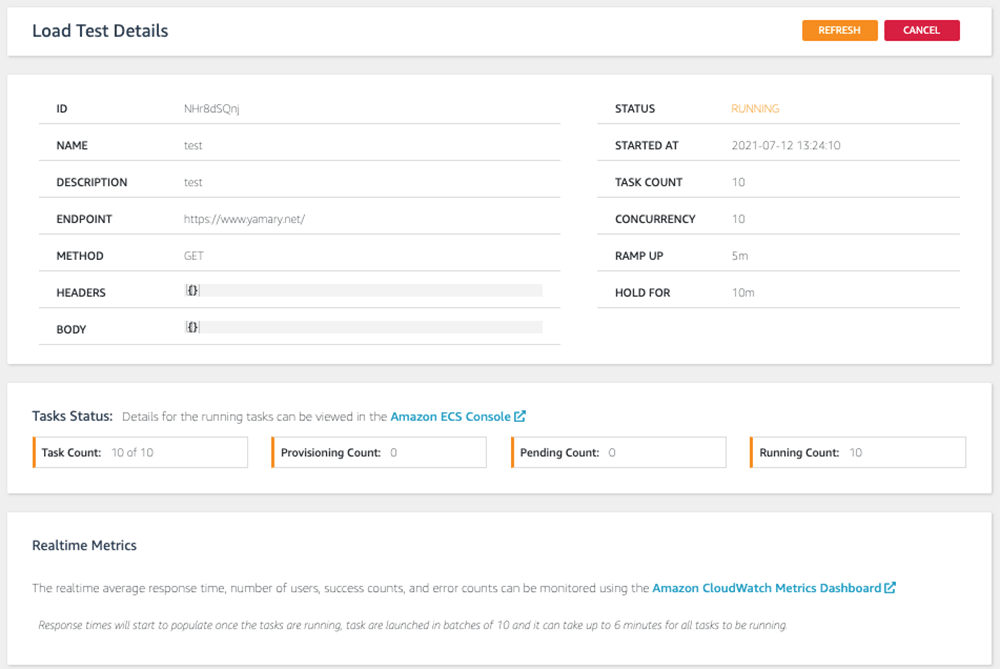1000x669 pixels.
Task: Open the Amazon ECS Console link
Action: point(450,416)
